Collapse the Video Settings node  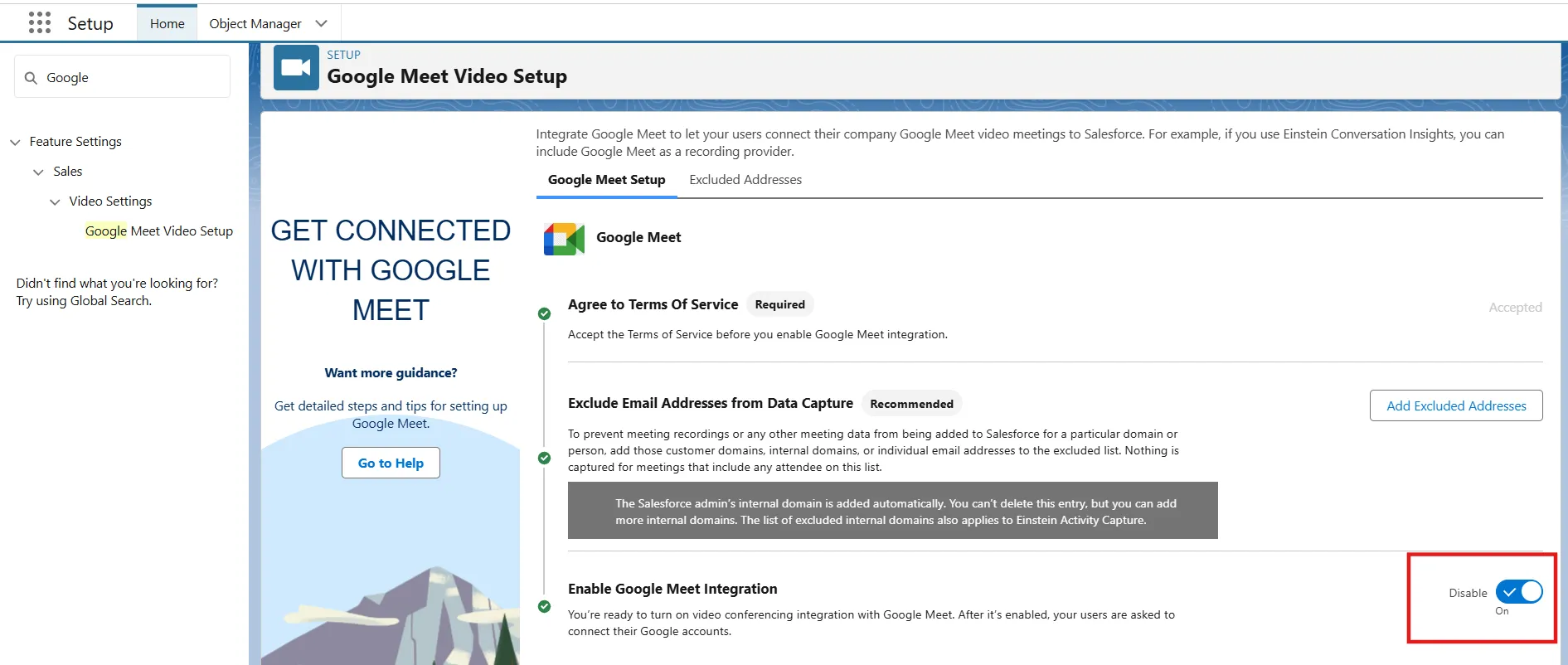(x=55, y=202)
